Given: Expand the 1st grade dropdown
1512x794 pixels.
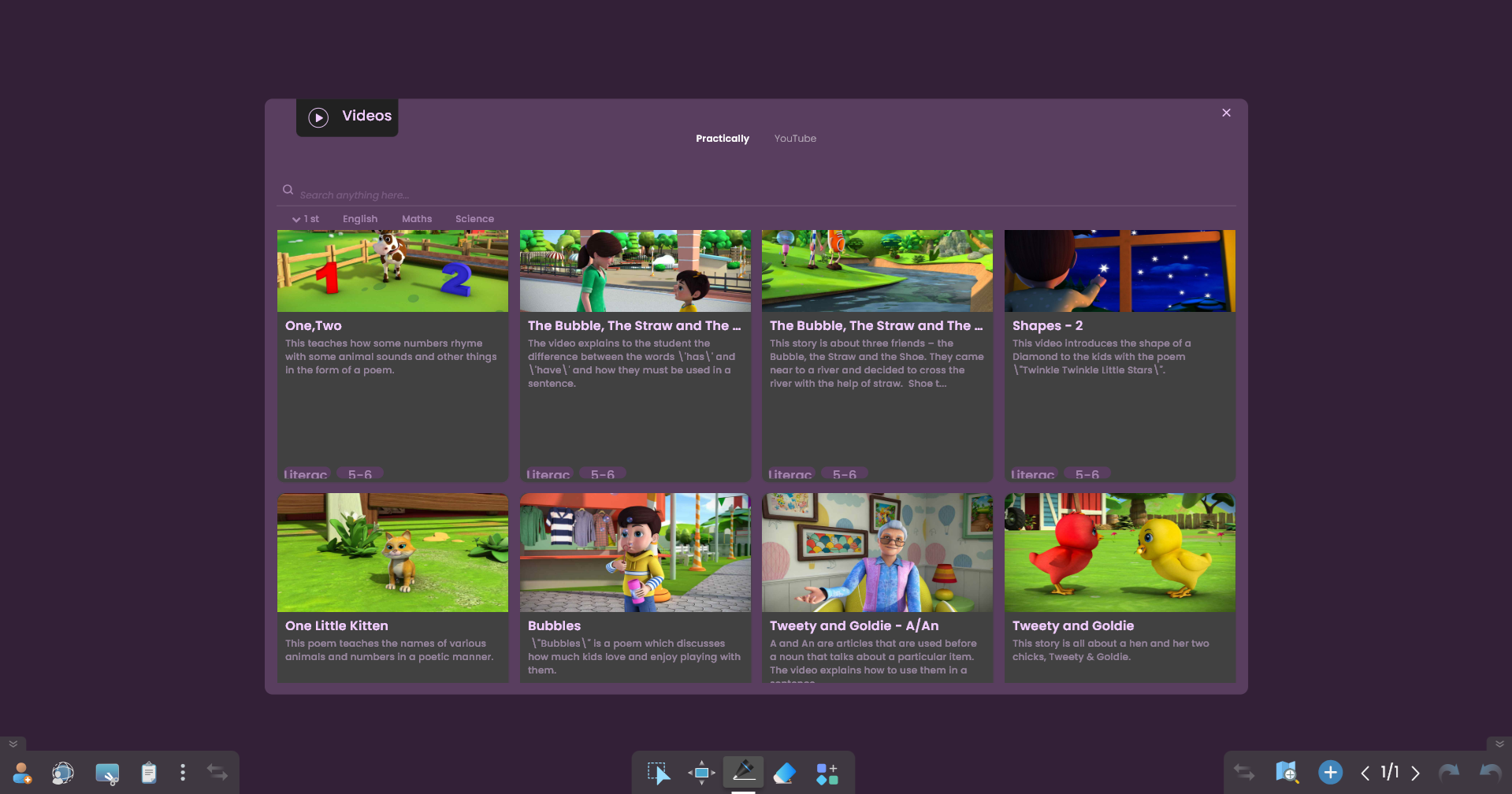Looking at the screenshot, I should 306,219.
